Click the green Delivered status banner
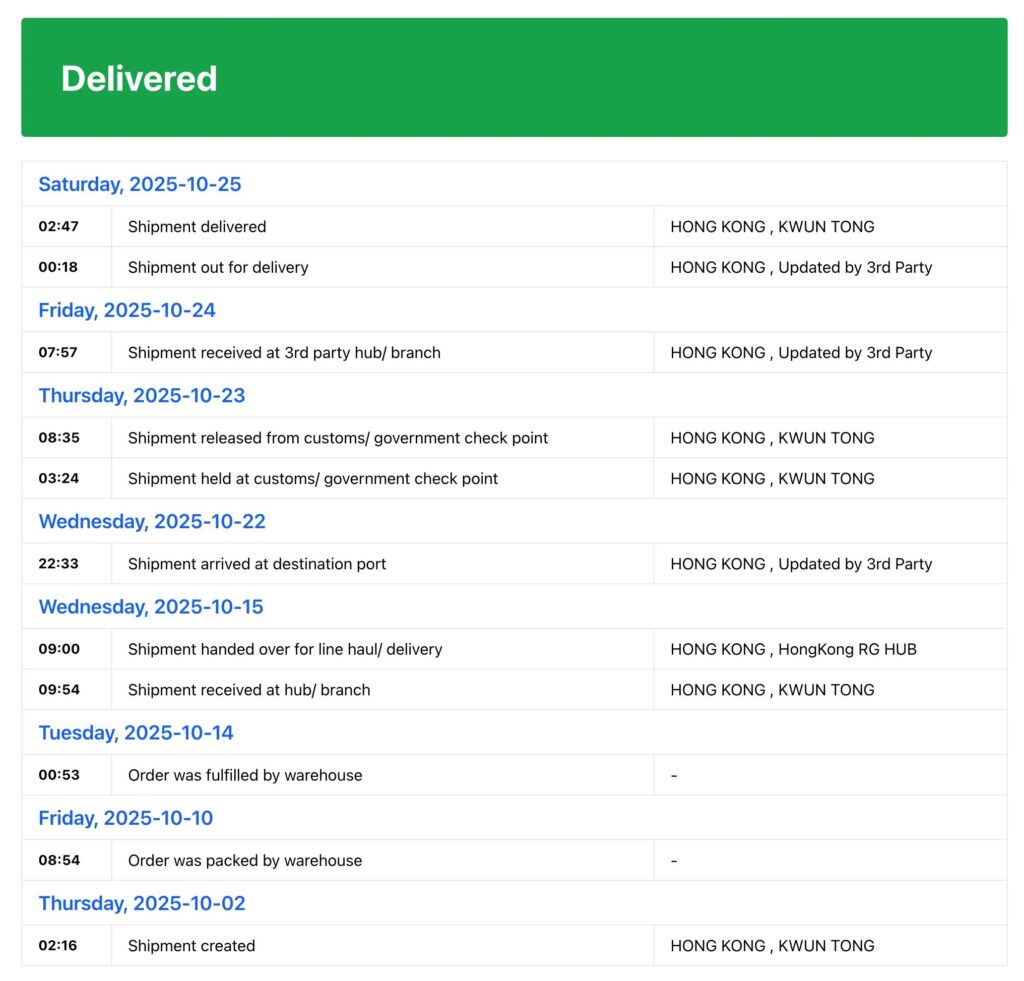 tap(513, 78)
